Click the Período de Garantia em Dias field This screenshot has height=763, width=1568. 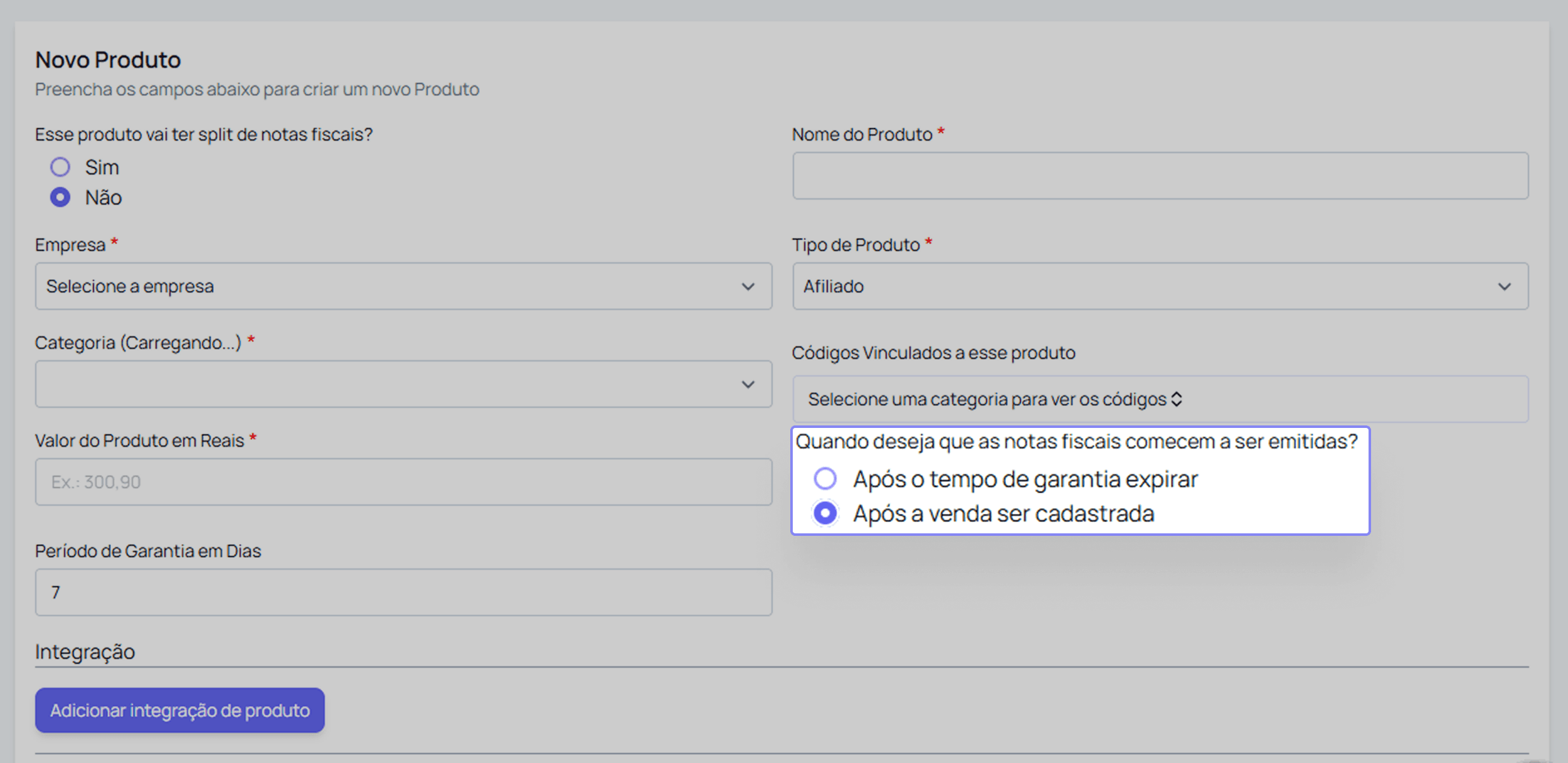click(x=403, y=592)
